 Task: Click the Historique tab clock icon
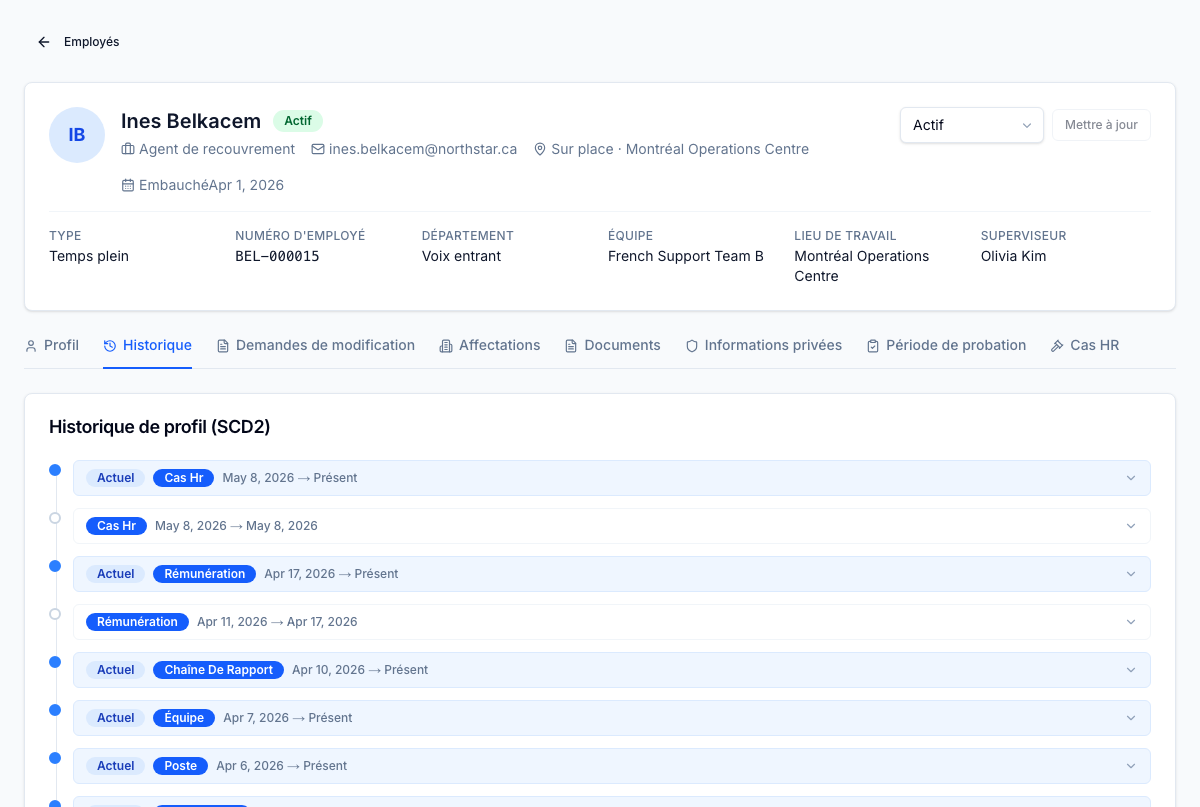click(x=110, y=345)
